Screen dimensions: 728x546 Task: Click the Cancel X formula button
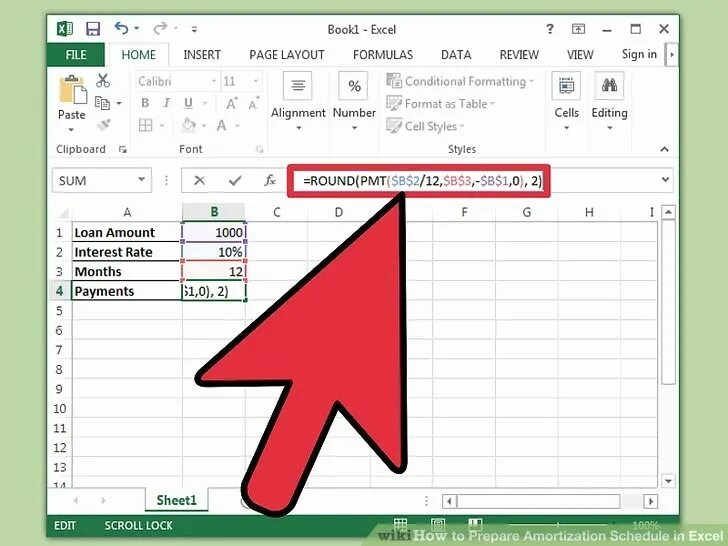(199, 180)
